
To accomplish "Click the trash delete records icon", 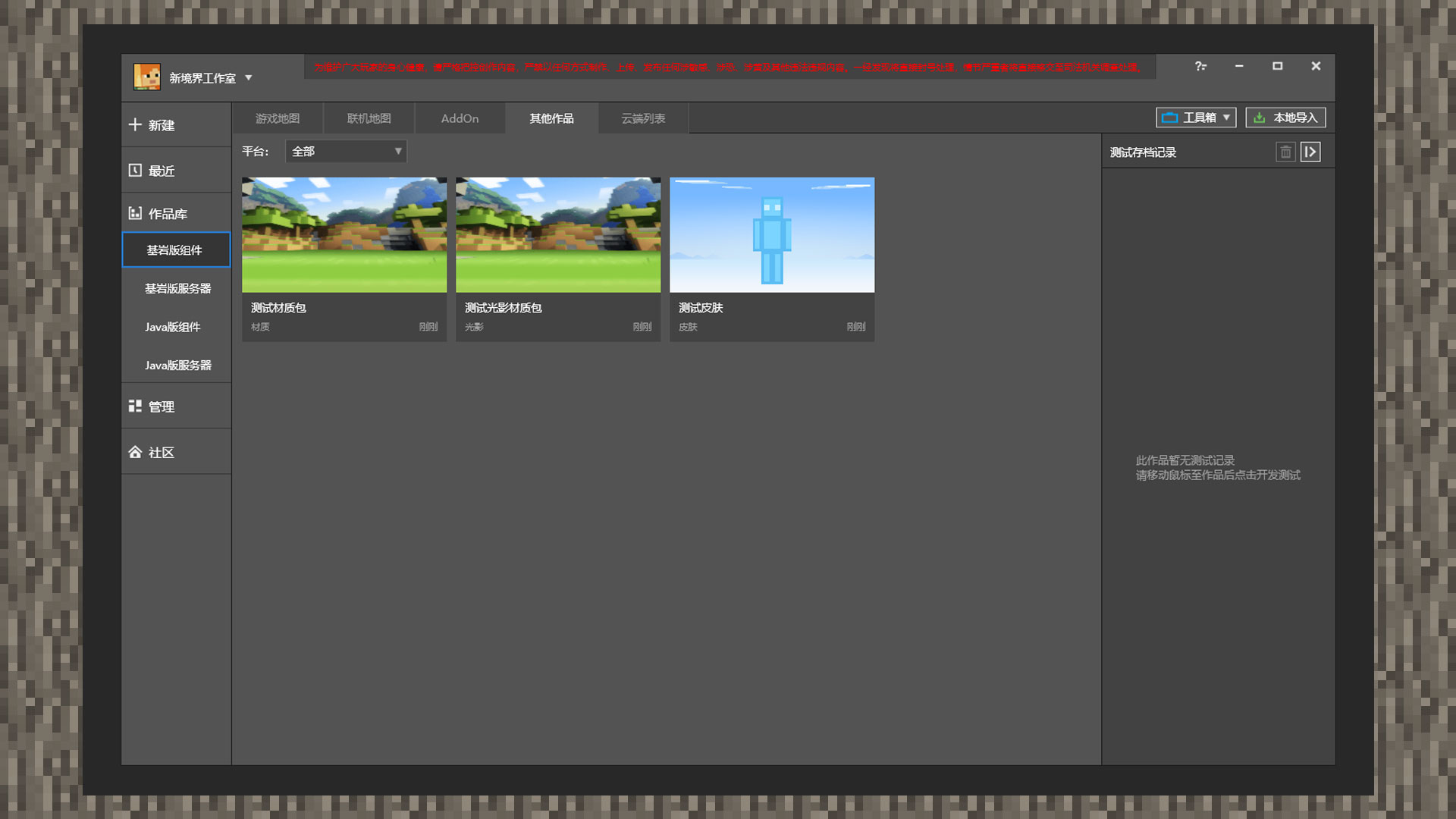I will 1285,152.
